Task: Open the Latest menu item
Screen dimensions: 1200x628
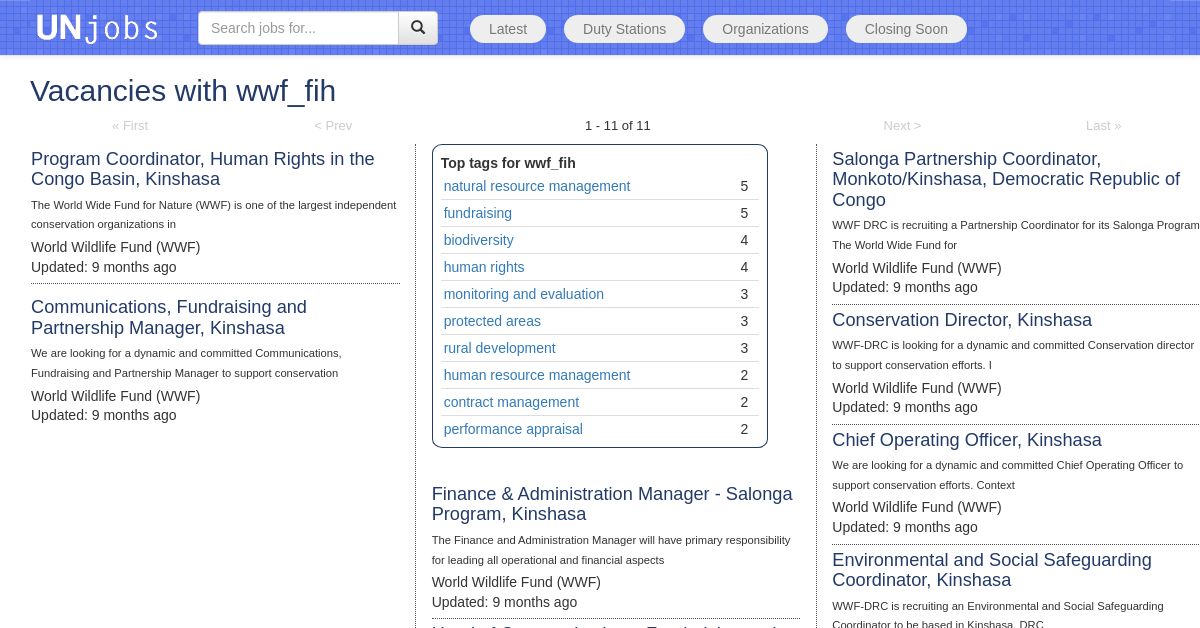Action: pos(508,29)
